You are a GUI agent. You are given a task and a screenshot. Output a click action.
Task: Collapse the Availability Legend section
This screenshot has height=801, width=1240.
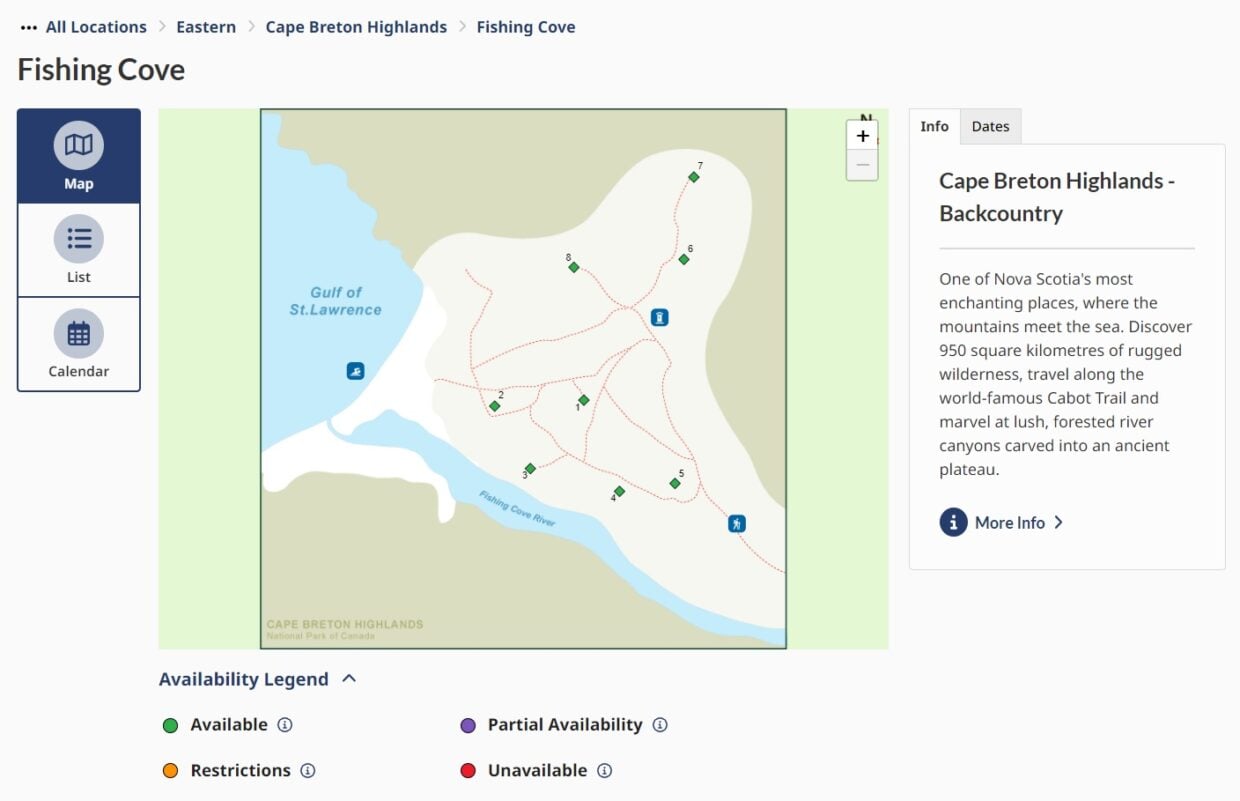tap(349, 678)
